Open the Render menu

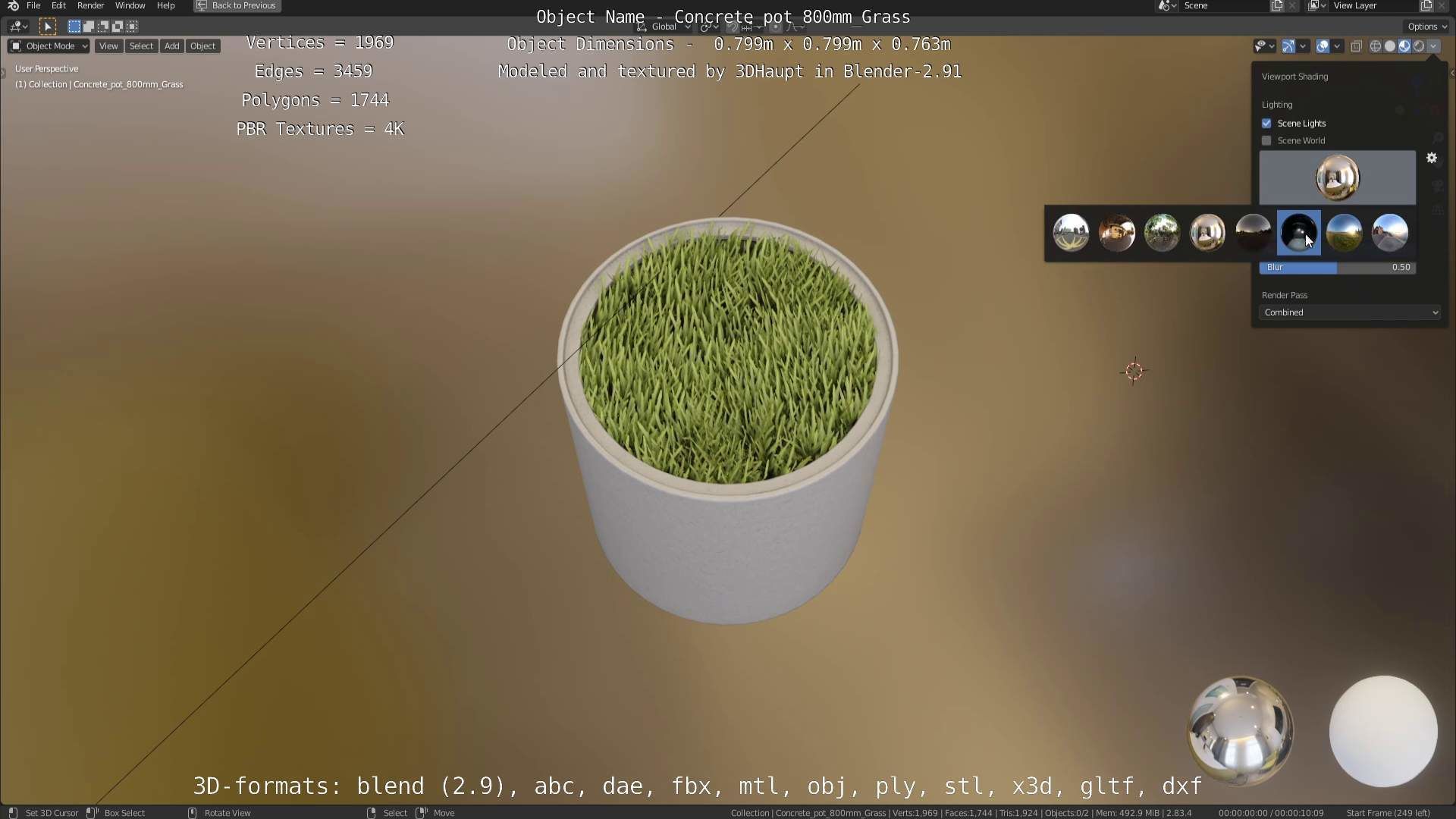coord(90,5)
